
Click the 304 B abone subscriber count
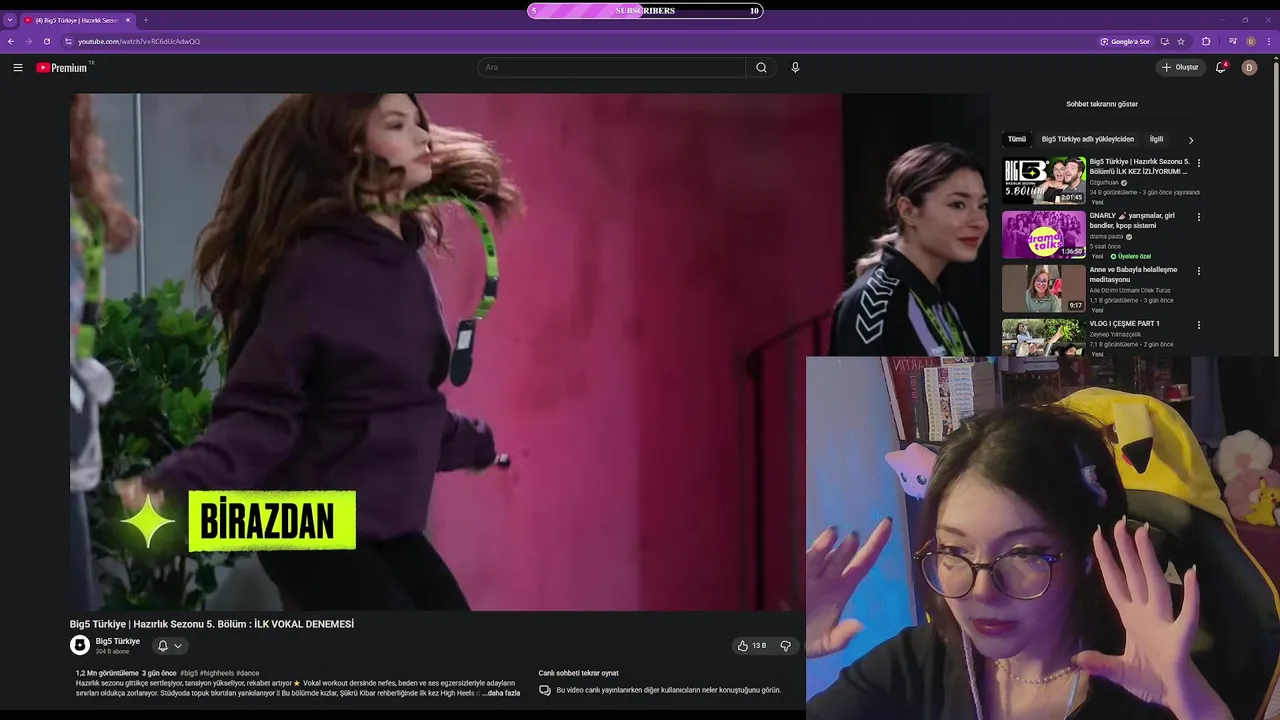[112, 652]
